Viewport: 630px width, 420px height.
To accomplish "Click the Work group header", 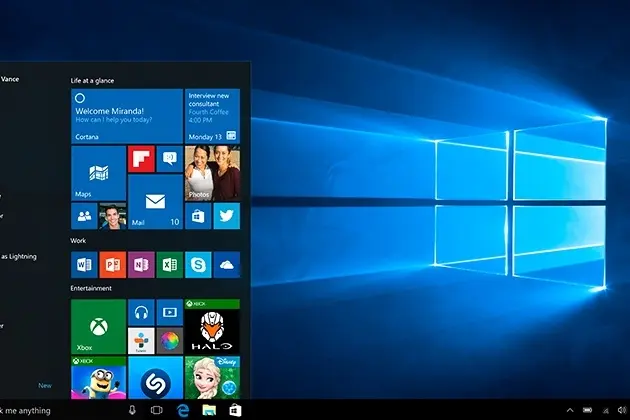I will 78,241.
